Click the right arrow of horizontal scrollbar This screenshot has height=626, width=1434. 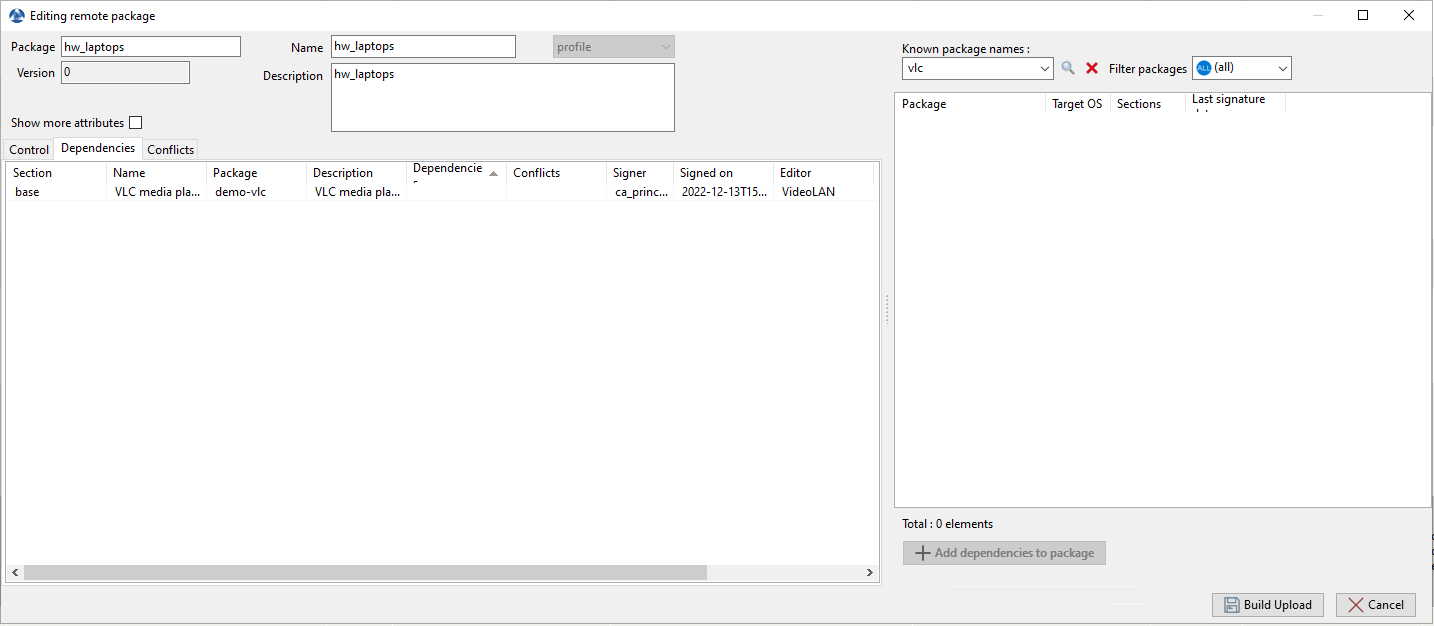(870, 573)
